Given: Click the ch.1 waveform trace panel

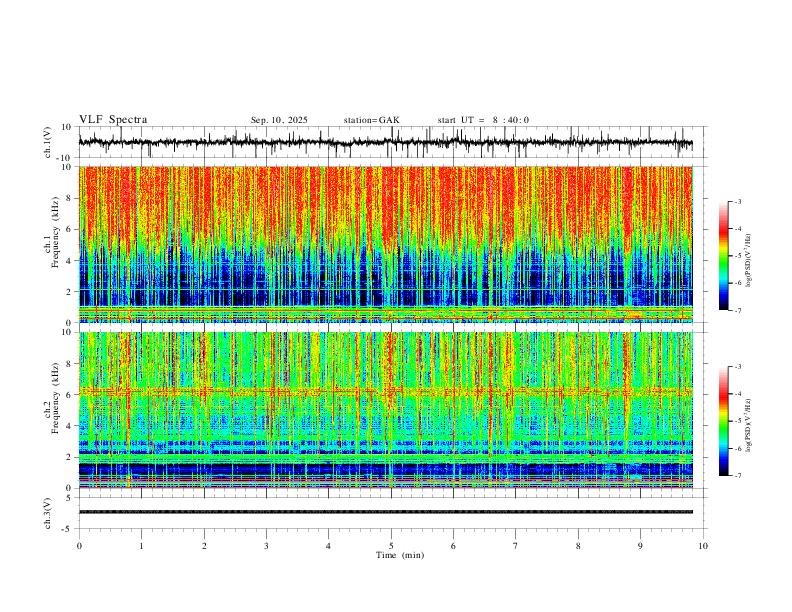Looking at the screenshot, I should click(393, 142).
